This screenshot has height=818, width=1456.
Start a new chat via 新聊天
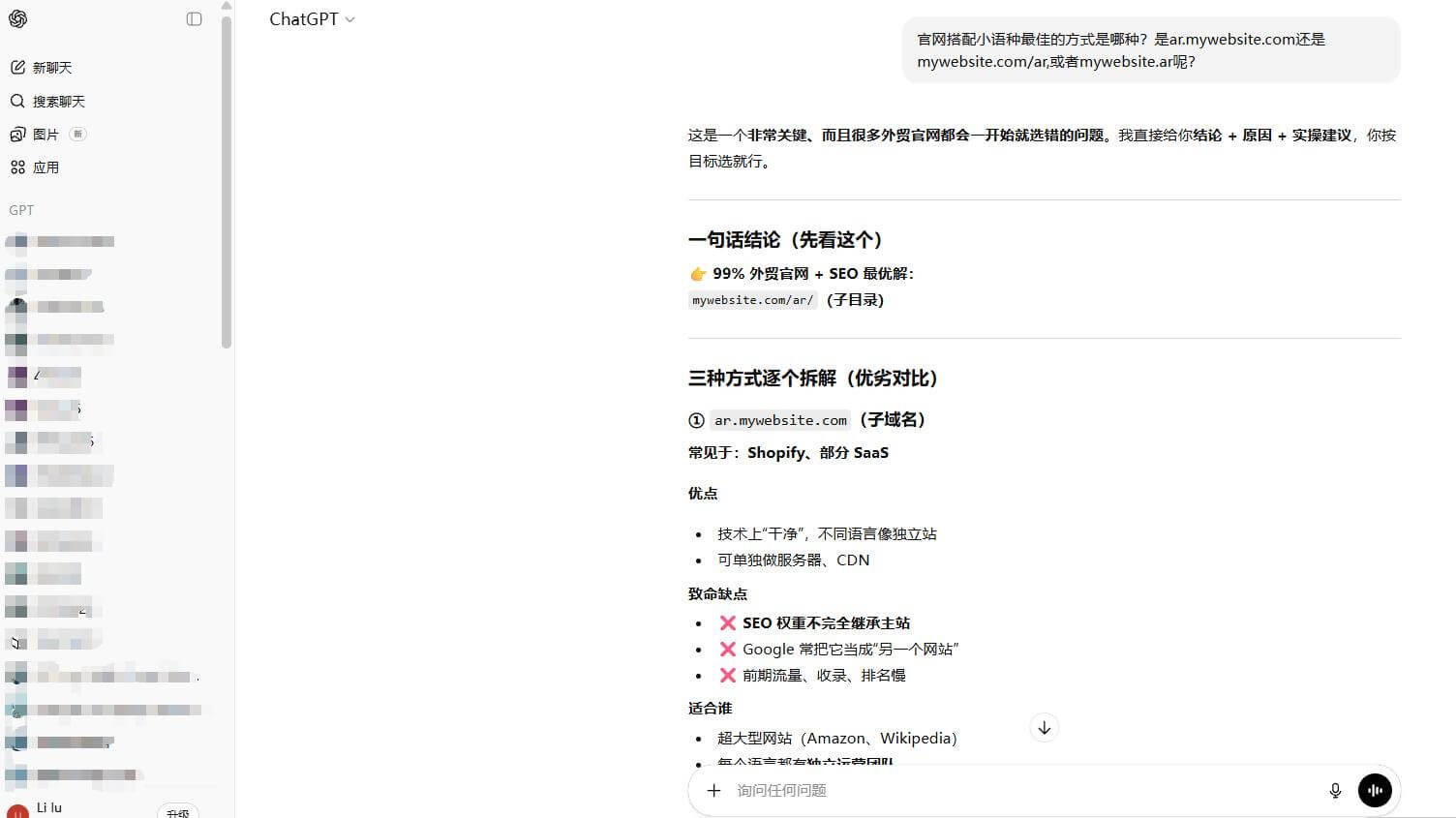tap(52, 68)
